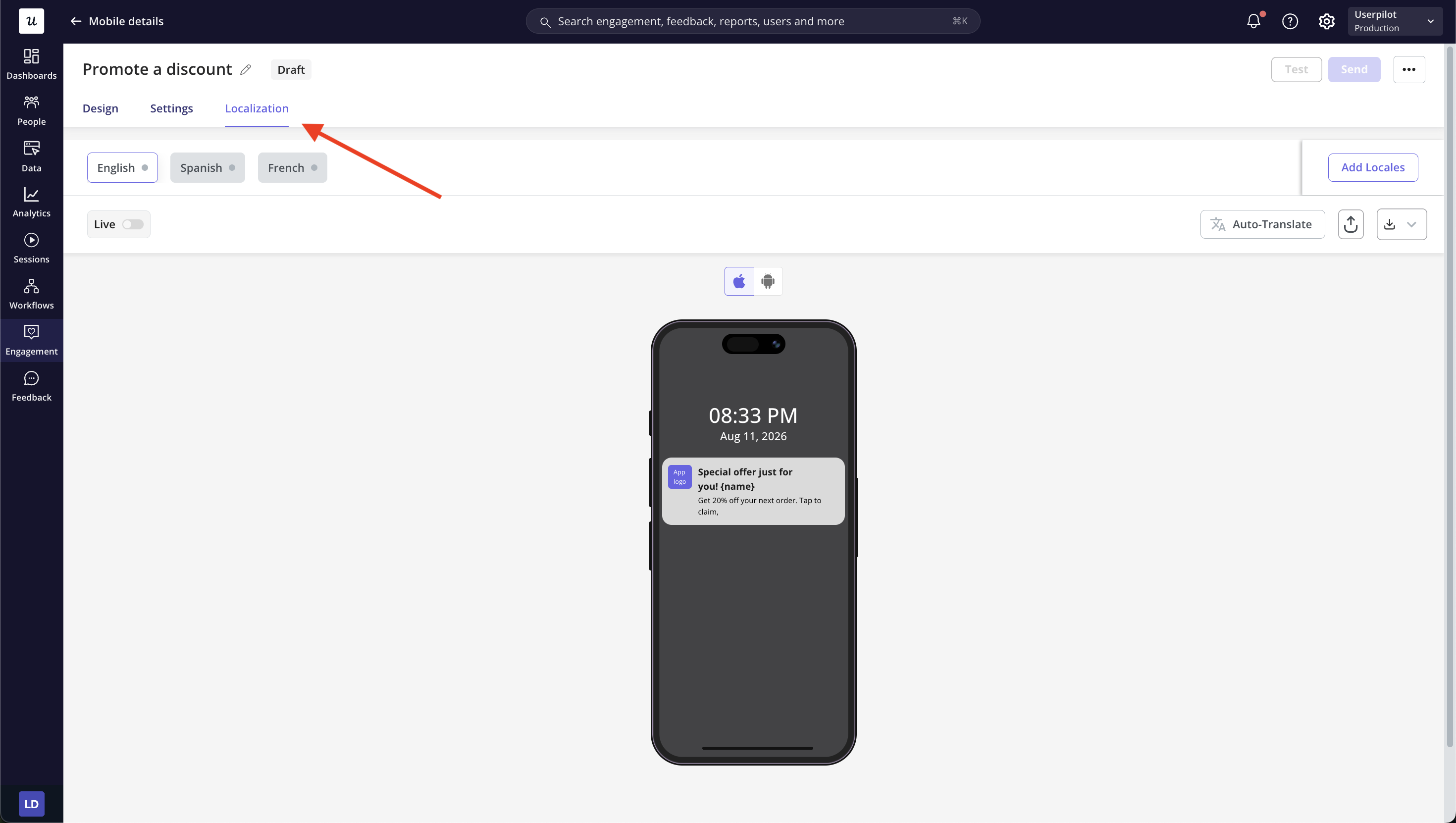The height and width of the screenshot is (823, 1456).
Task: Click the App logo placeholder
Action: pyautogui.click(x=679, y=476)
